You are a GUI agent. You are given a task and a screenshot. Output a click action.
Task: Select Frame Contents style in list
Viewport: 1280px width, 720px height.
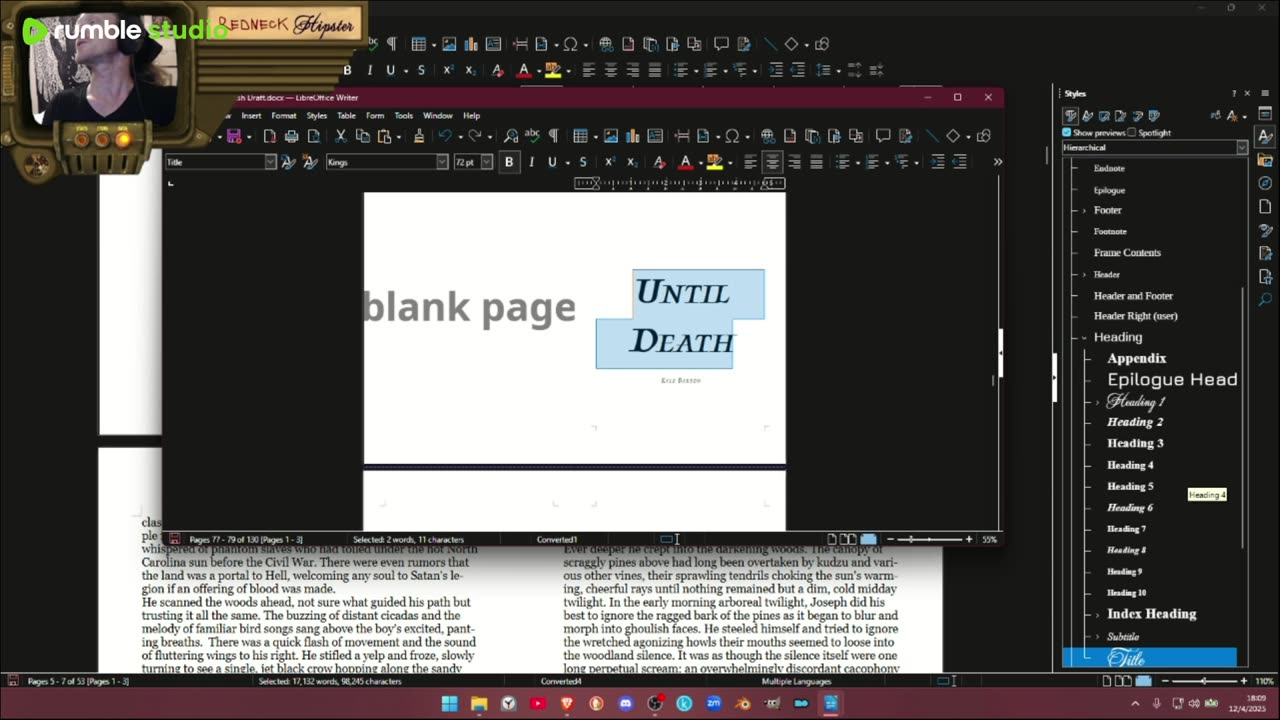click(x=1127, y=253)
